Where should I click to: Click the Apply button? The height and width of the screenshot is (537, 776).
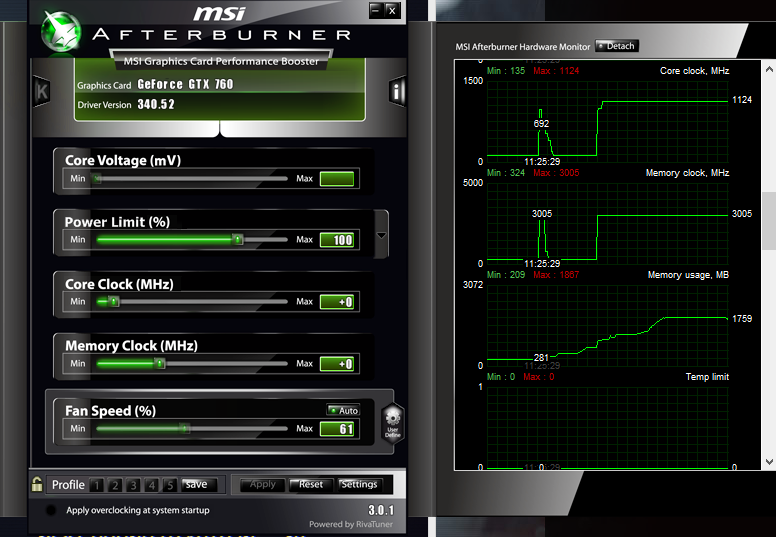coord(263,485)
